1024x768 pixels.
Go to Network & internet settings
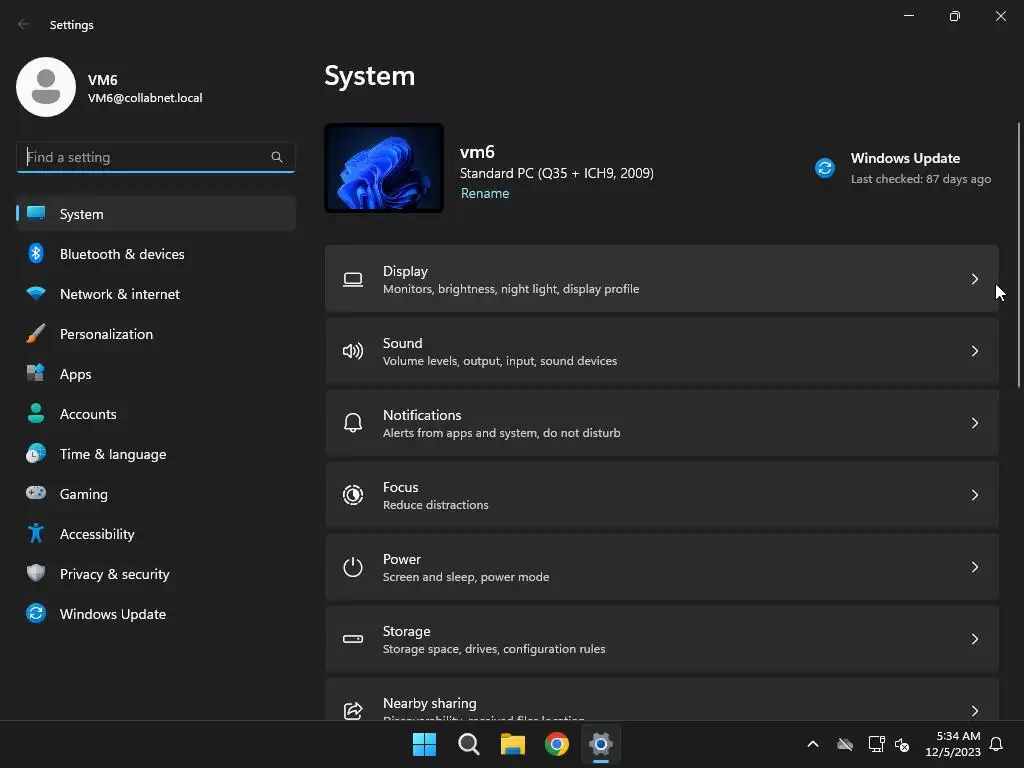(x=156, y=293)
